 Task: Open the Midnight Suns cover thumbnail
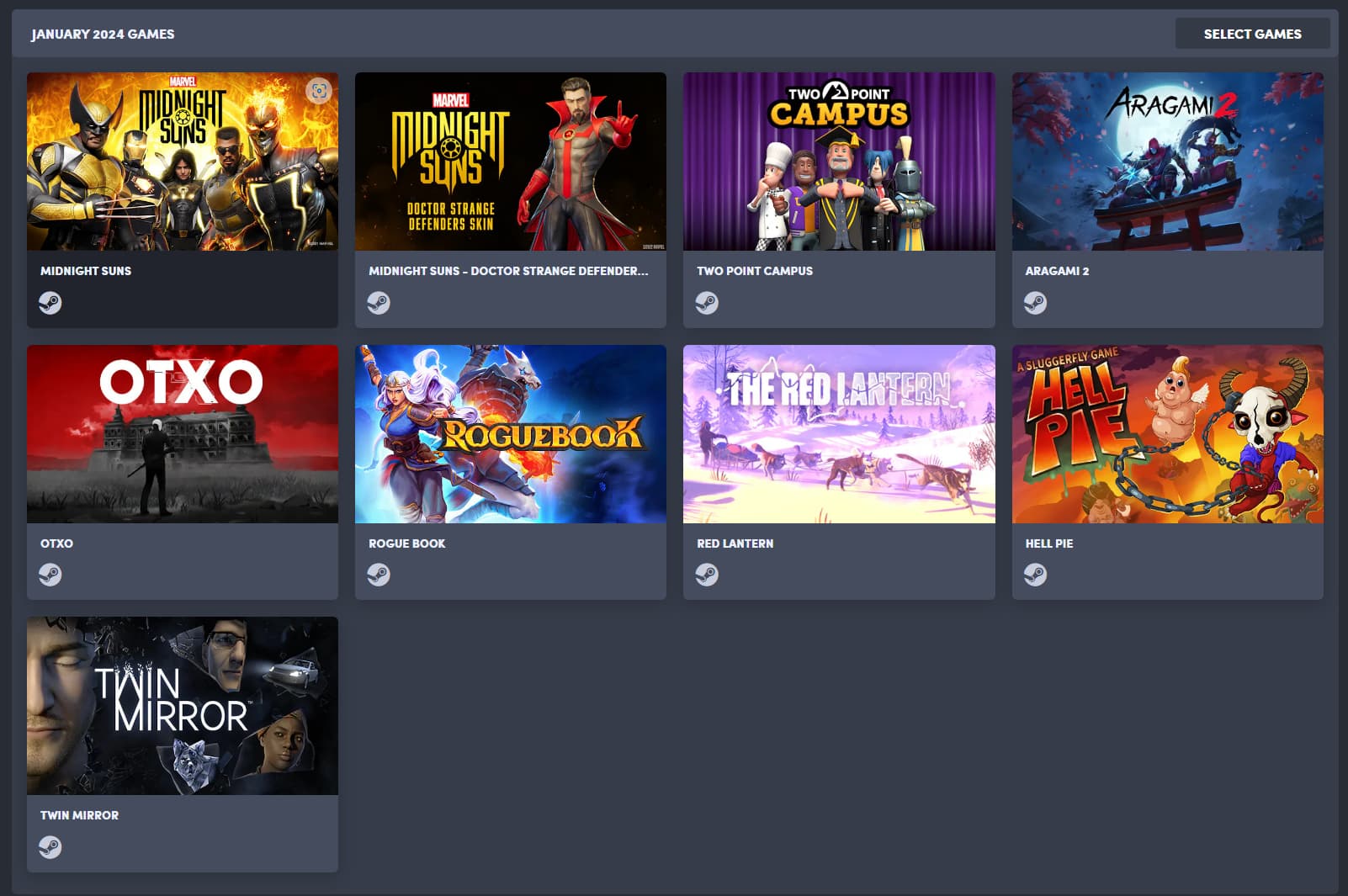click(183, 162)
